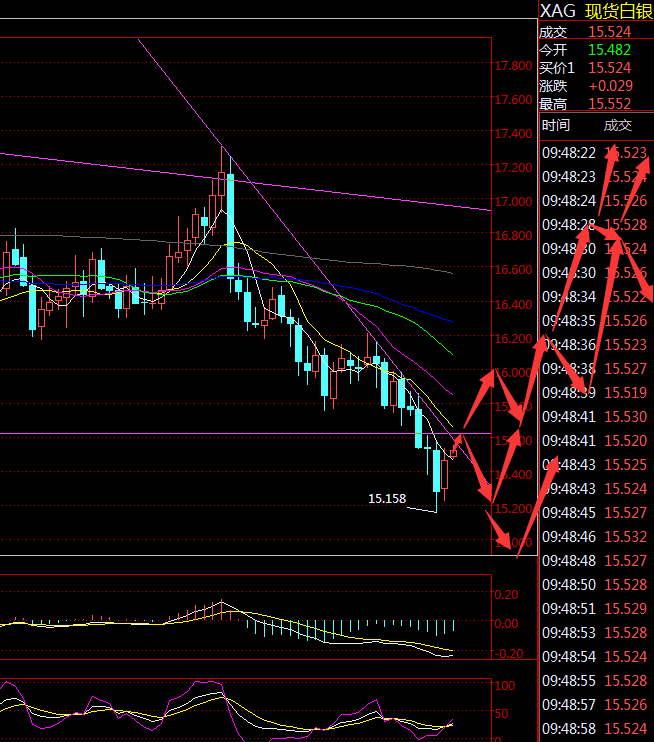Select the 现货白银 instrument name
The image size is (654, 742).
(x=619, y=11)
